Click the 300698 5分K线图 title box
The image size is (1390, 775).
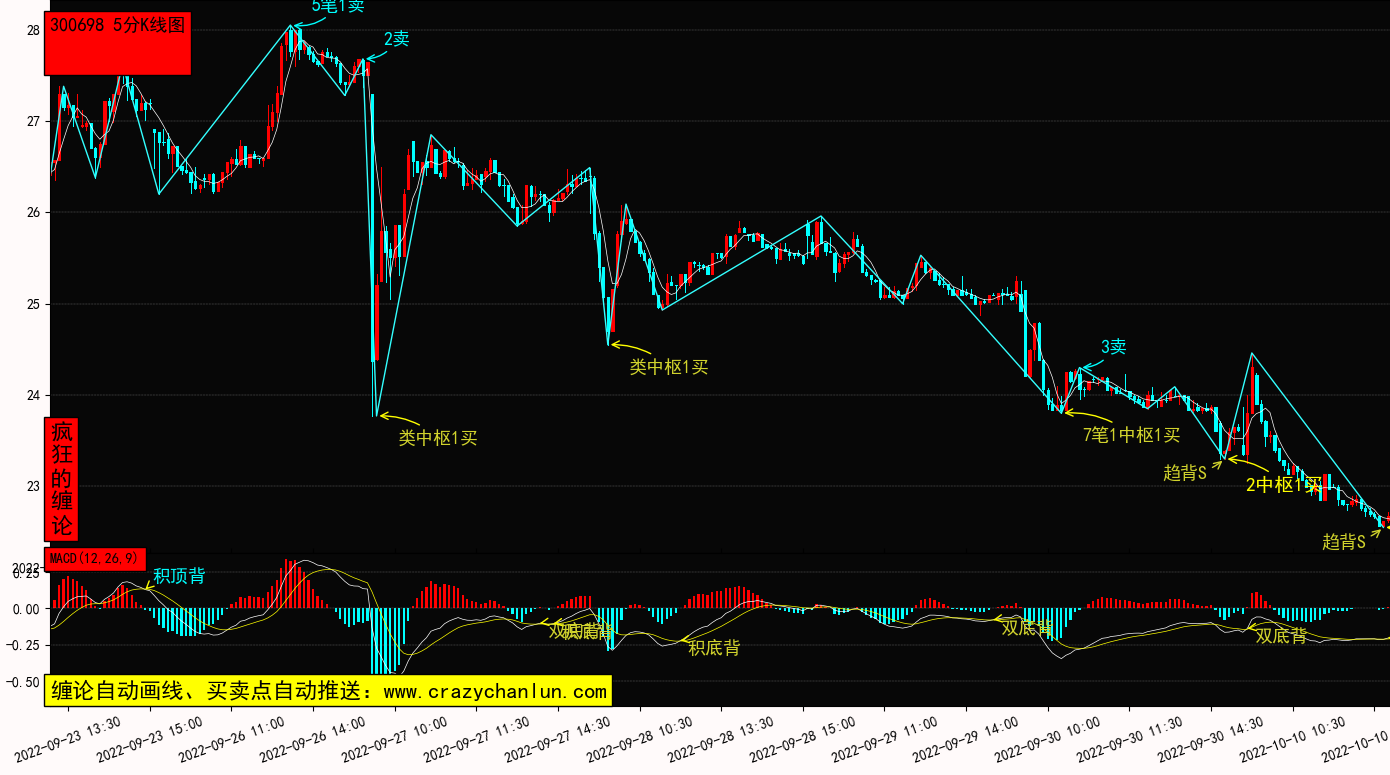(x=118, y=43)
